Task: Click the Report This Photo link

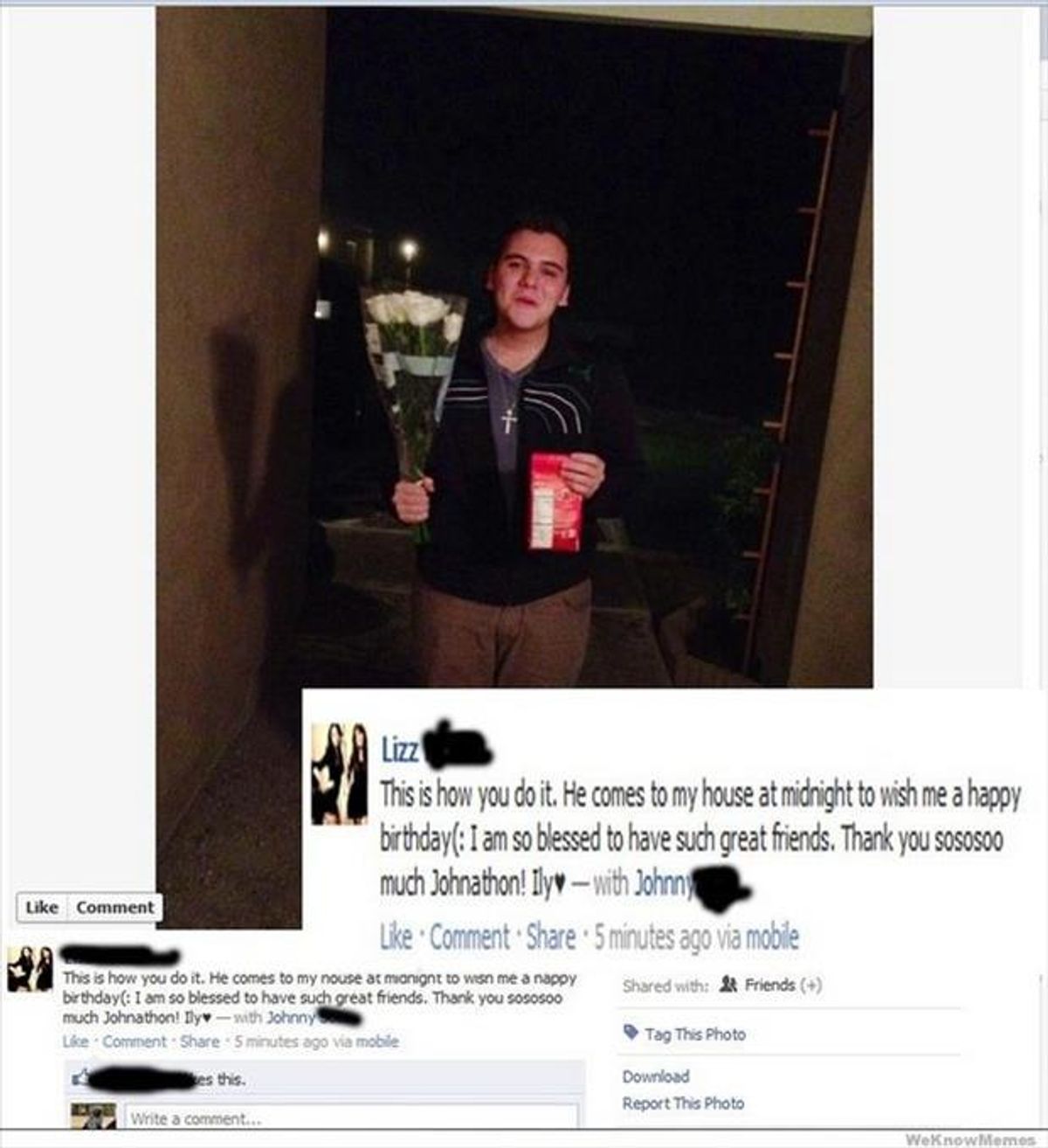Action: [x=683, y=1103]
